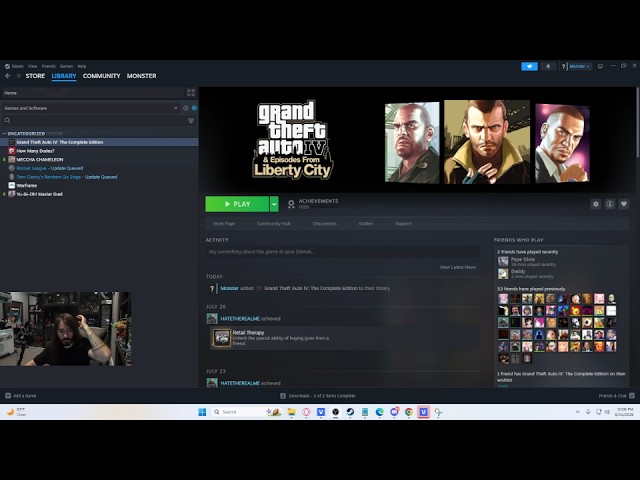
Task: Select Yu-Gi-Oh! Master Duel in the library
Action: (99, 194)
